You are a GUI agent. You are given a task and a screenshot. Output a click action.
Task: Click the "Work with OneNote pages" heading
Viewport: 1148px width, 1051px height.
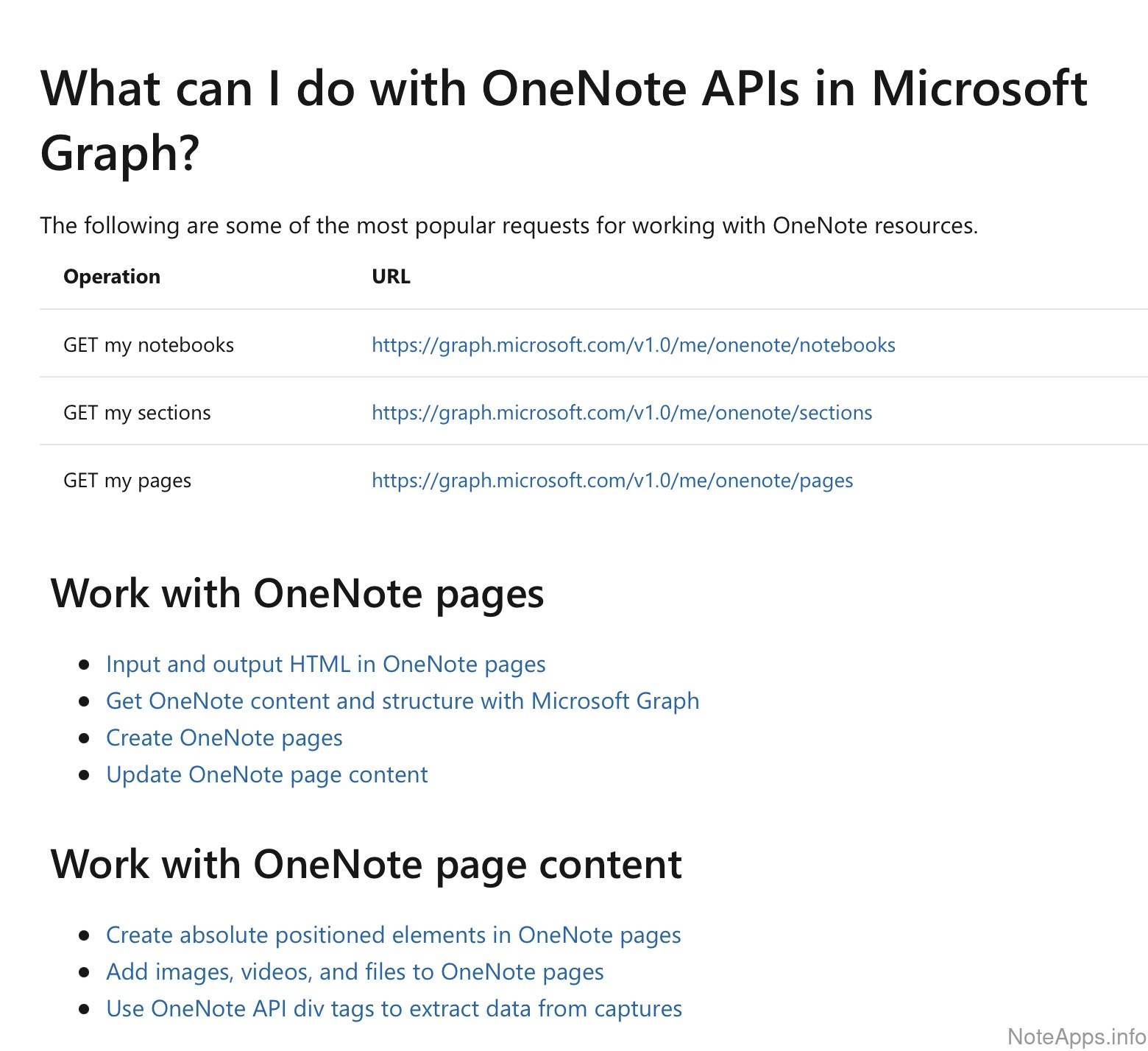pos(297,593)
